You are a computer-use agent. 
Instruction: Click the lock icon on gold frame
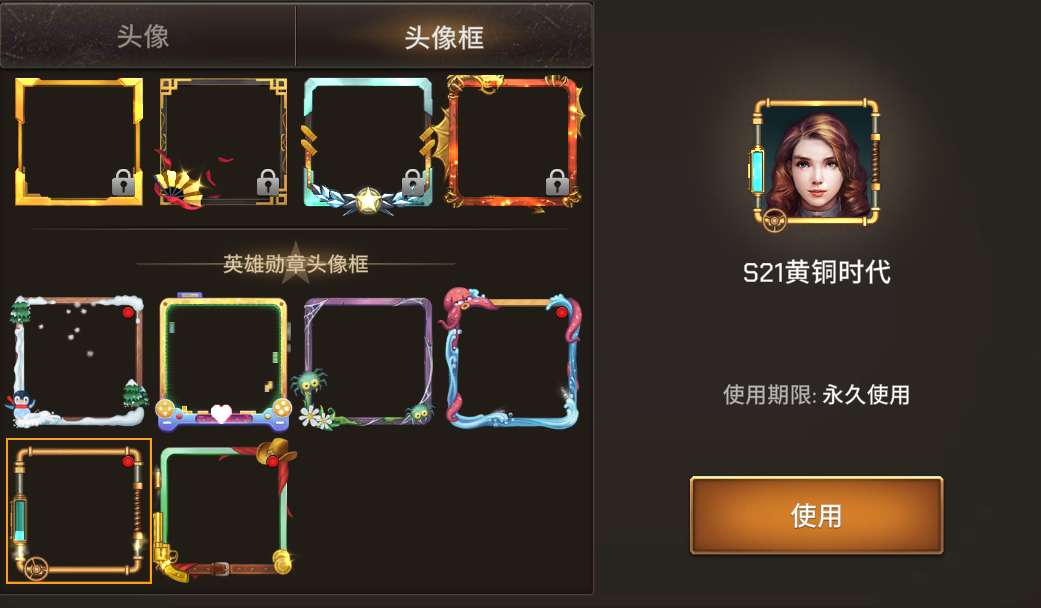click(123, 183)
